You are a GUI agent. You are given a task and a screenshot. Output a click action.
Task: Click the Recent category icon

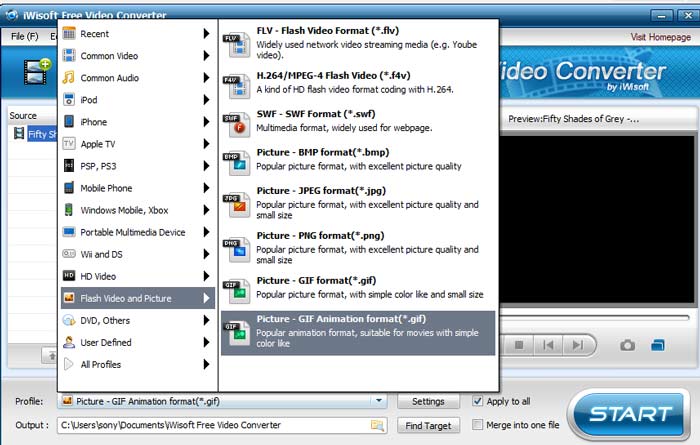pos(69,33)
